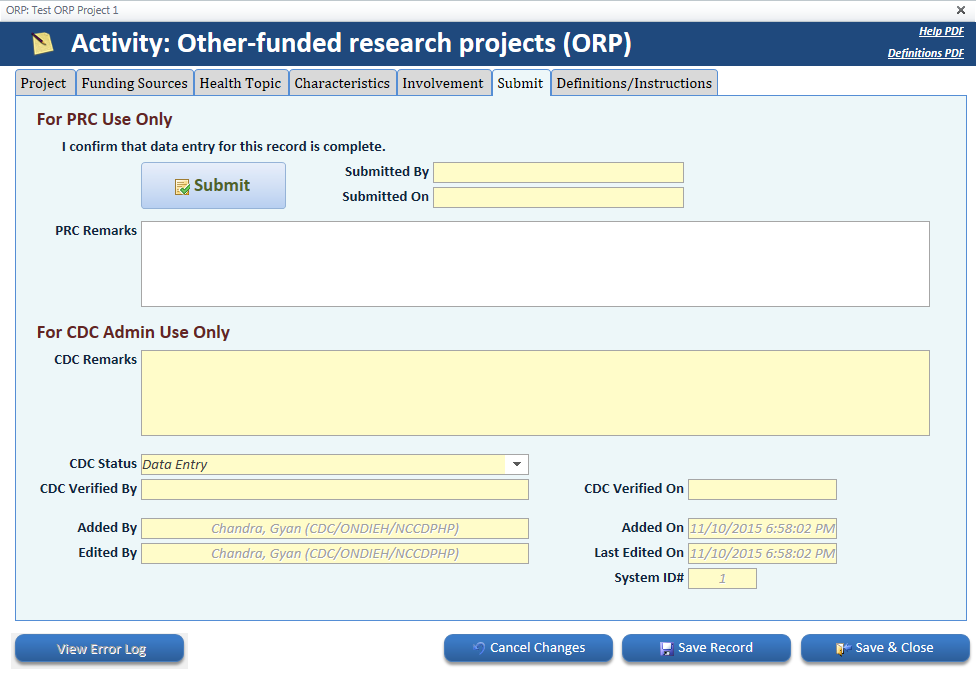Image resolution: width=976 pixels, height=684 pixels.
Task: Click the 'For PRC Use Only' heading
Action: [x=105, y=119]
